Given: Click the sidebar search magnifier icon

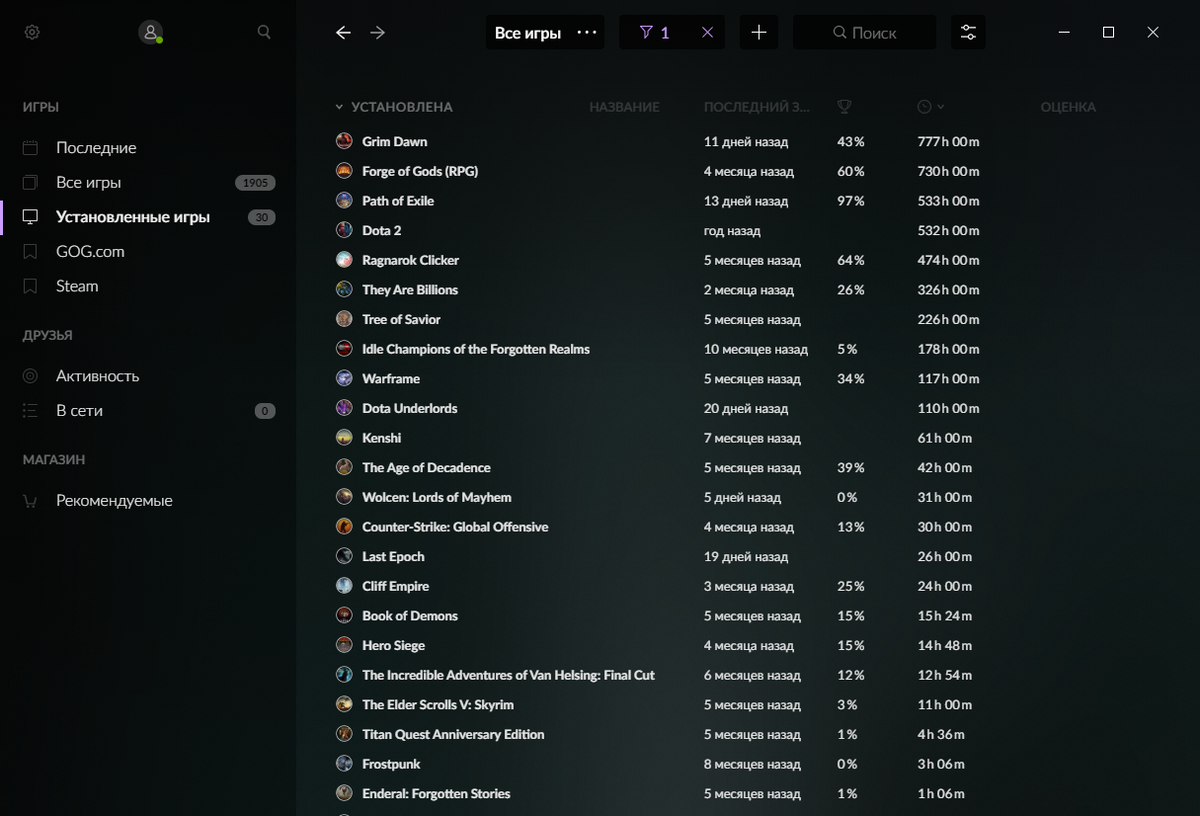Looking at the screenshot, I should [x=264, y=32].
